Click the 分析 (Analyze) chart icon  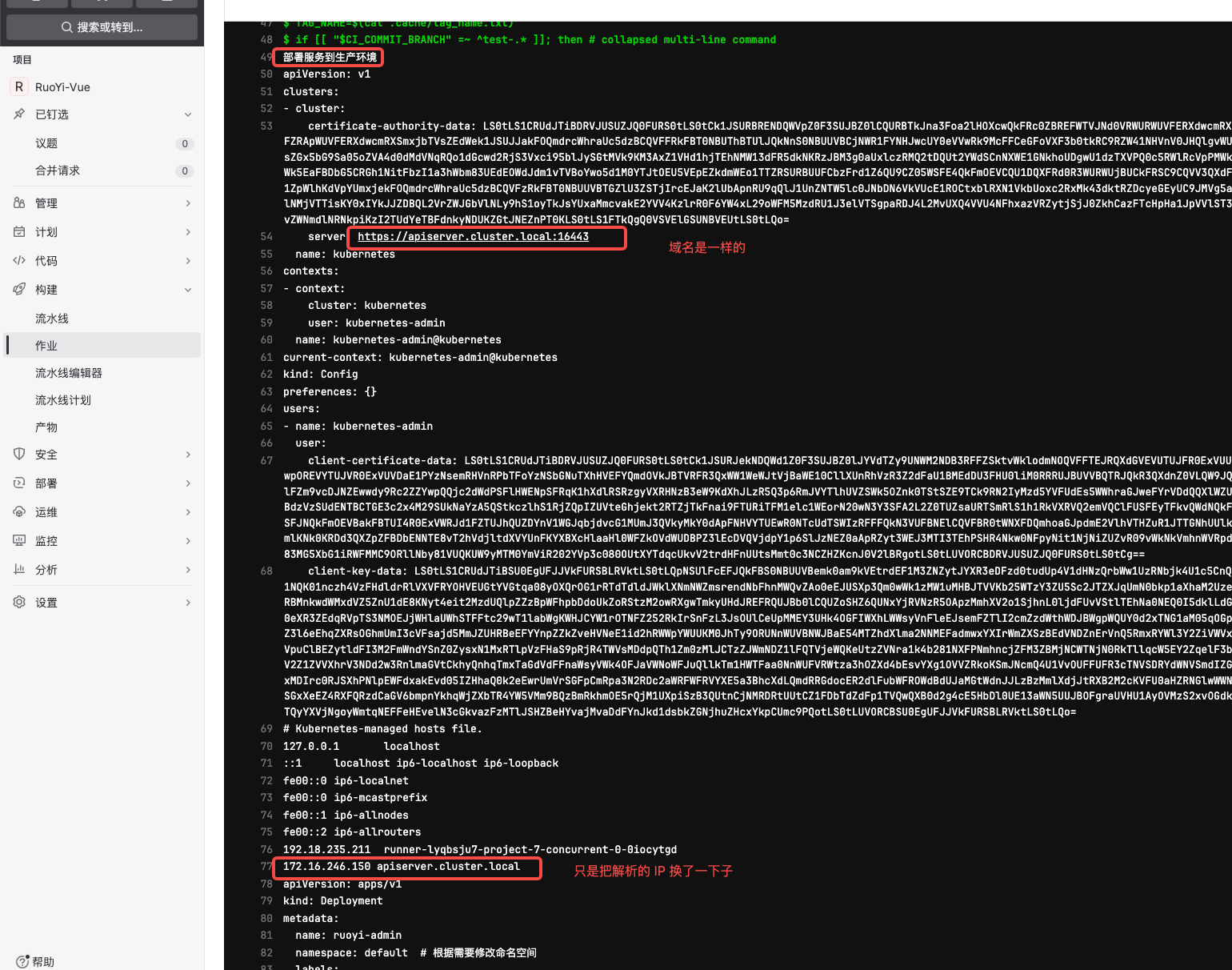click(19, 570)
